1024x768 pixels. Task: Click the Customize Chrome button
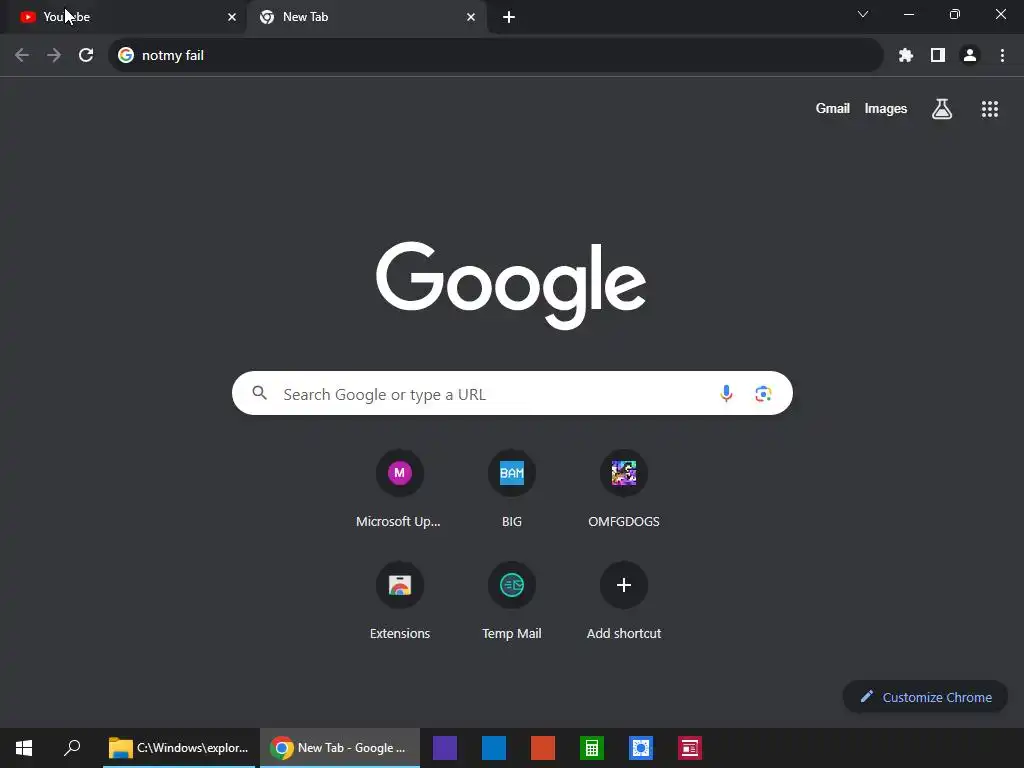(x=925, y=697)
